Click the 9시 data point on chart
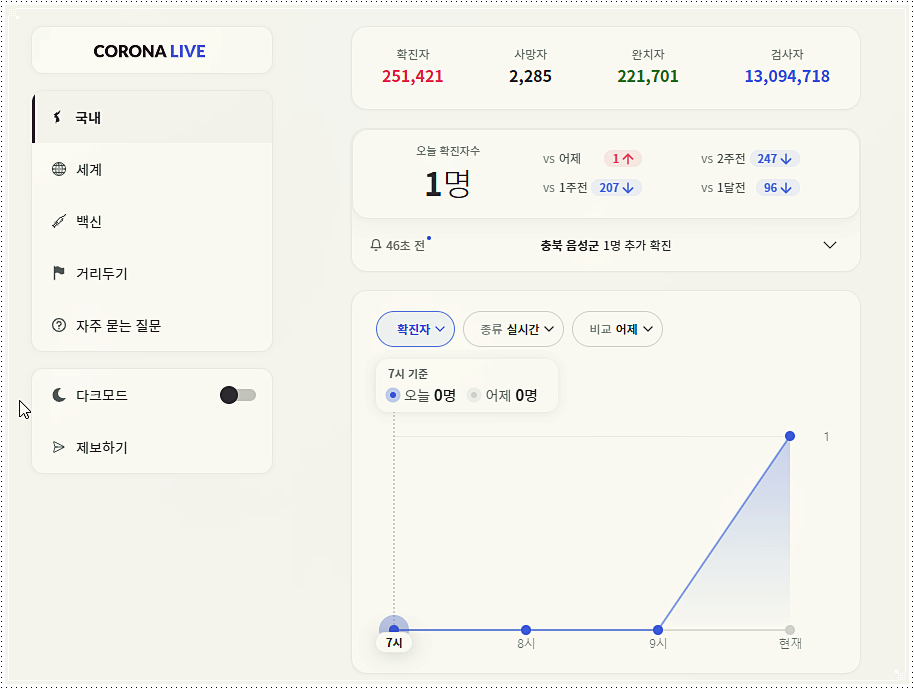Viewport: 914px width, 689px height. coord(658,630)
